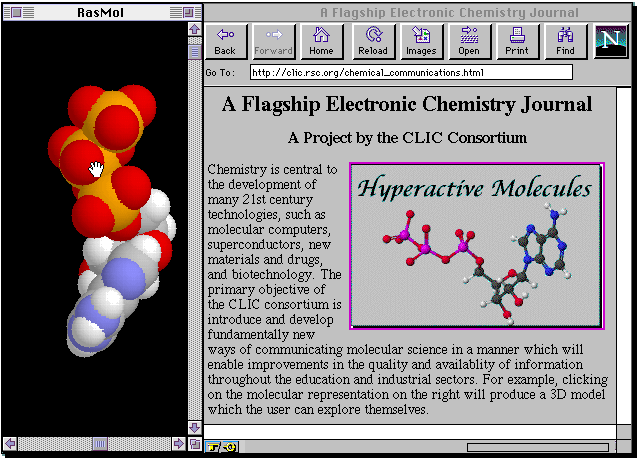
Task: Click the RasMol horizontal scrollbar left arrow
Action: point(10,443)
